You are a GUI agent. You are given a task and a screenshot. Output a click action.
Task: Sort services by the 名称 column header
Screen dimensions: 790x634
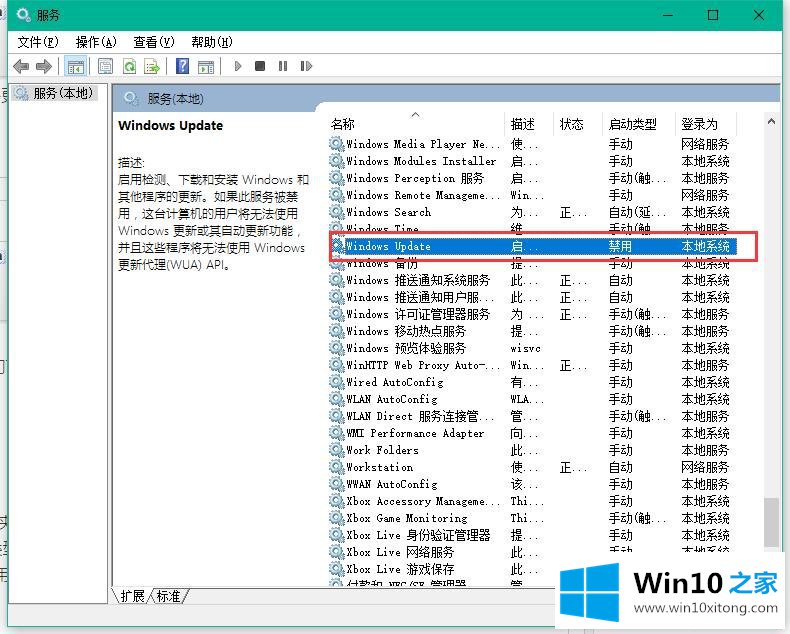[343, 124]
